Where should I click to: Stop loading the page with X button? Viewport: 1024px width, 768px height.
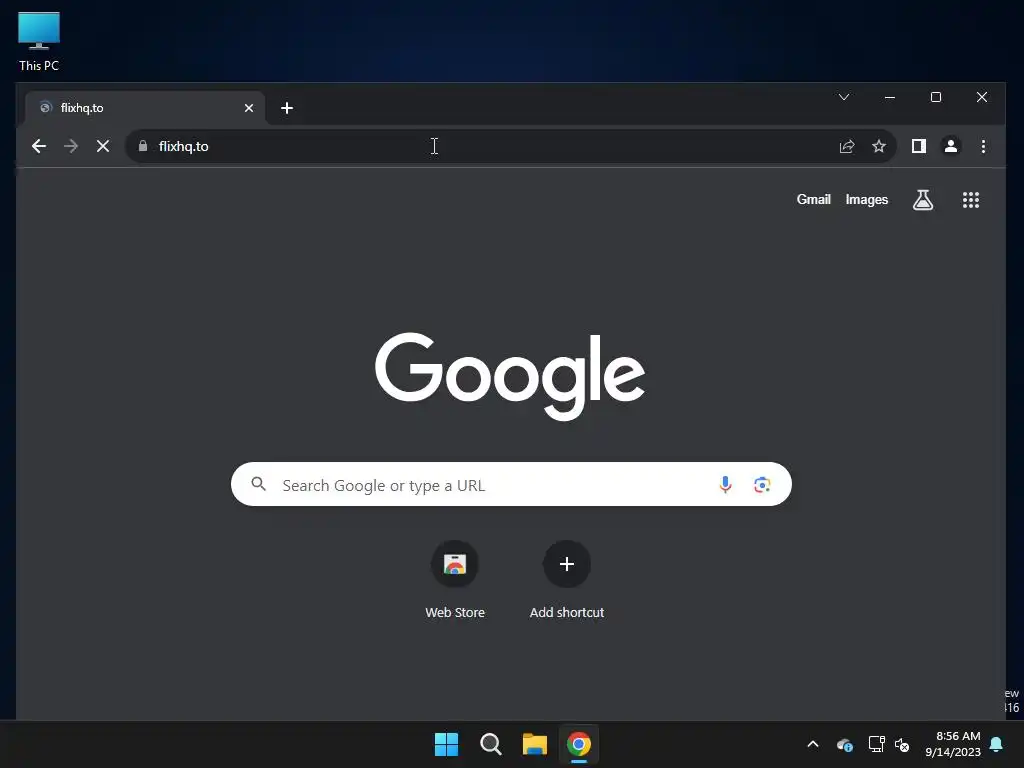point(103,146)
